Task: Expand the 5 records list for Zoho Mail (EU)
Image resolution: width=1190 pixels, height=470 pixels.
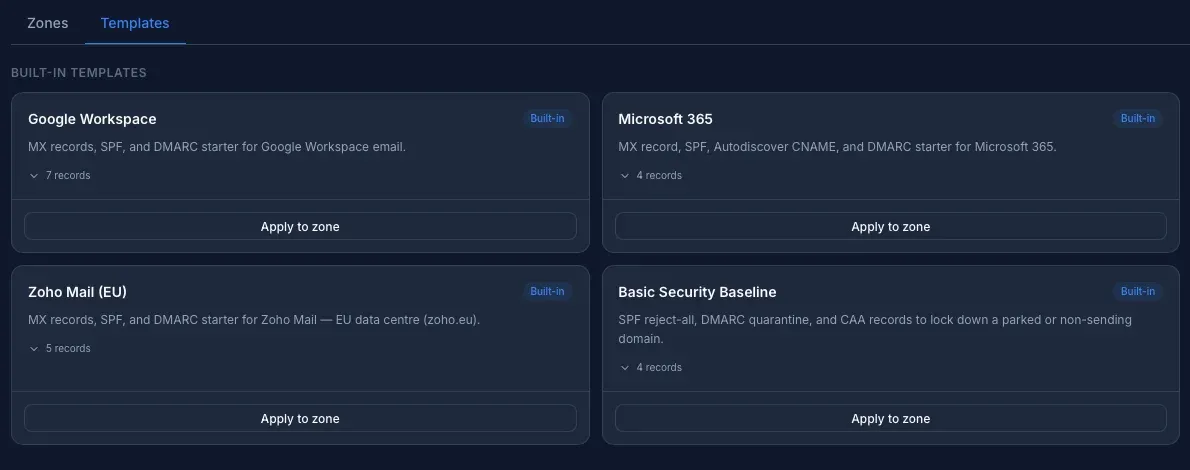Action: click(60, 349)
